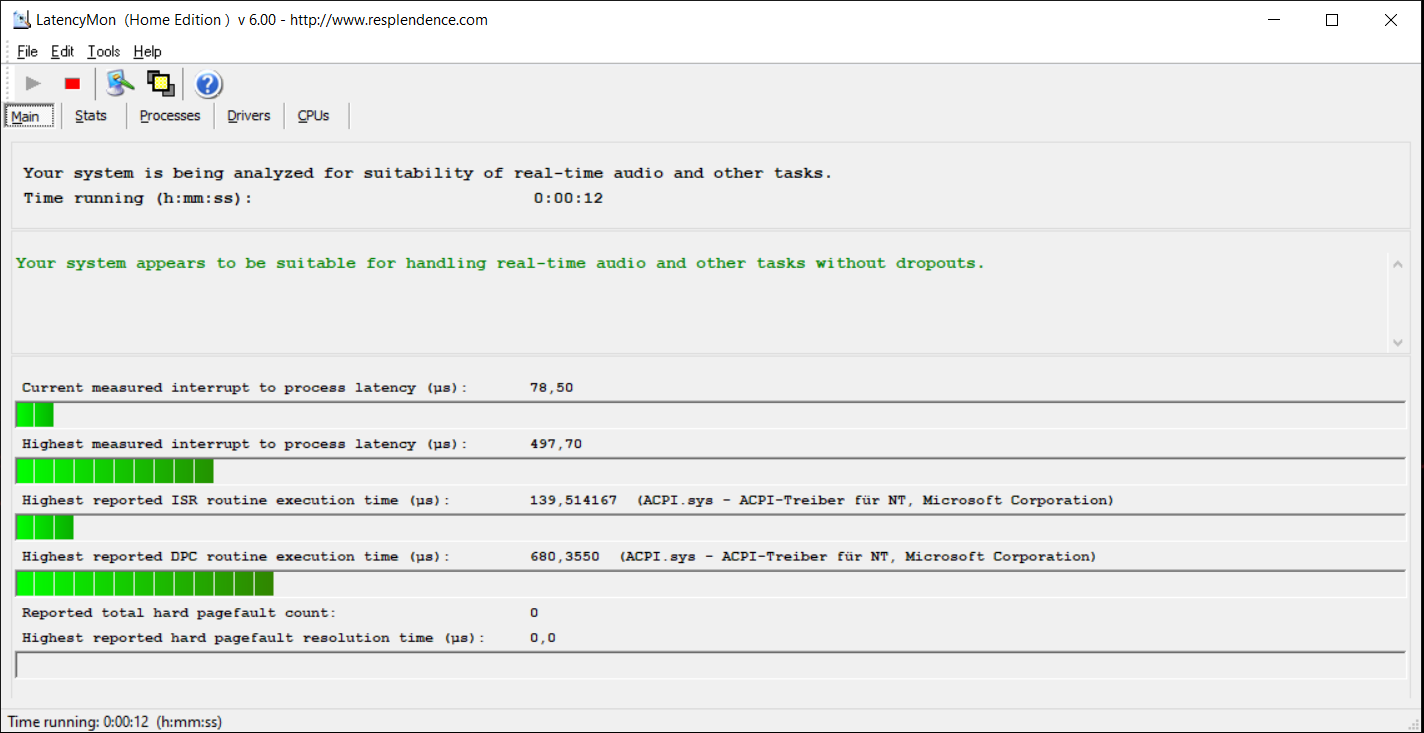
Task: Switch to the Stats tab
Action: (x=91, y=116)
